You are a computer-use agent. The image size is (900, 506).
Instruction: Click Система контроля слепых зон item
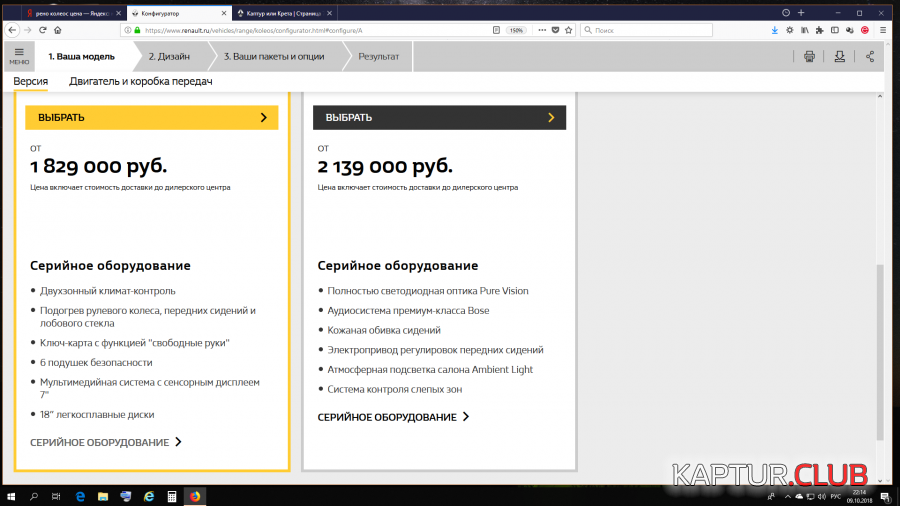[x=394, y=389]
